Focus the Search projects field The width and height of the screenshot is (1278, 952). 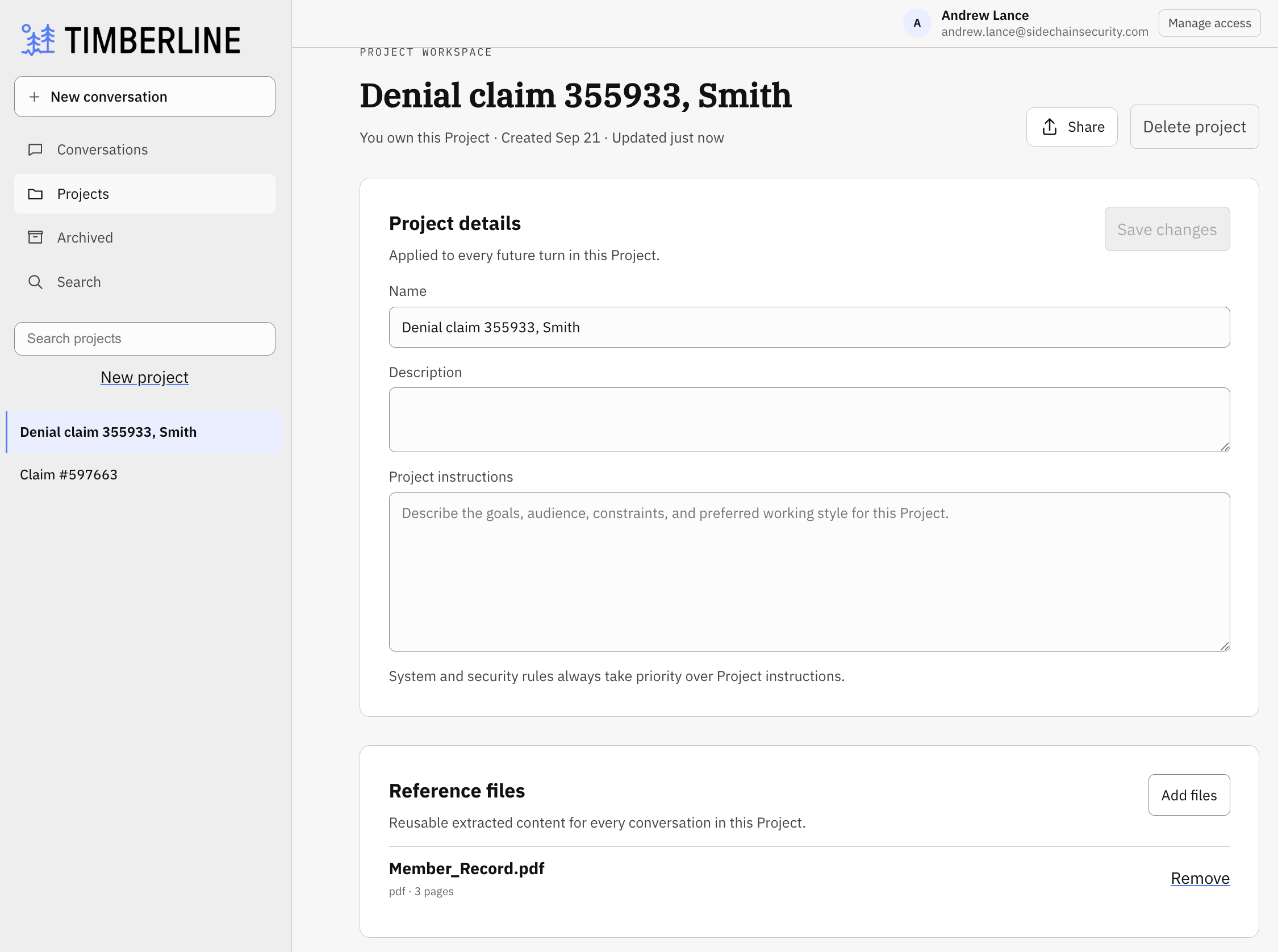pyautogui.click(x=145, y=339)
